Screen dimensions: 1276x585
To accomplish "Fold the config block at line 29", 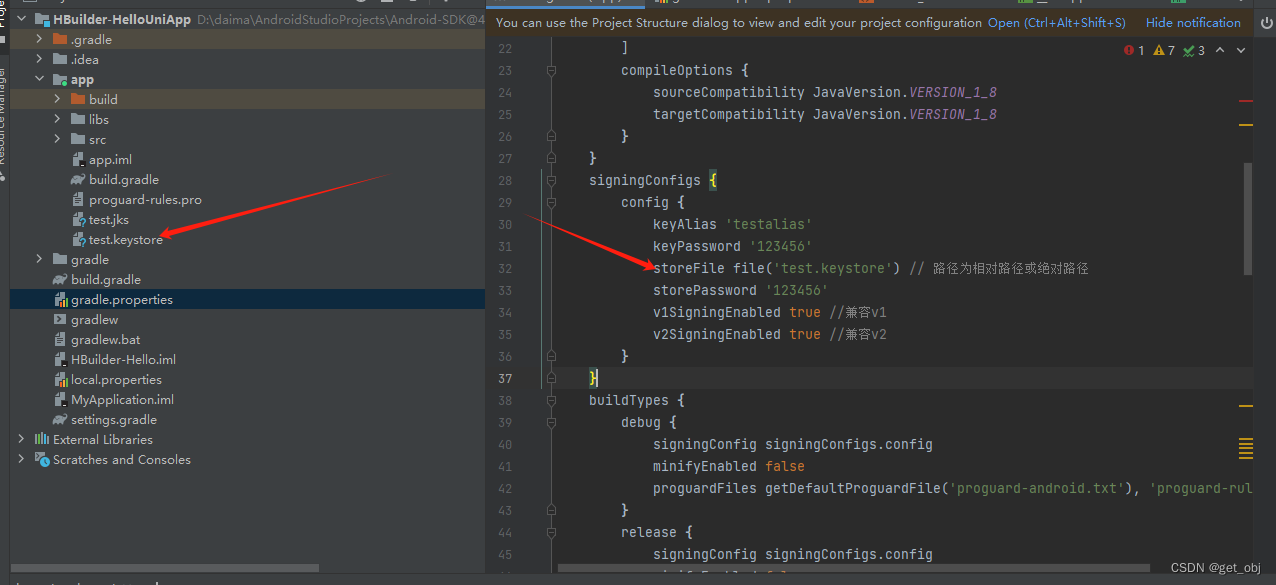I will tap(550, 202).
